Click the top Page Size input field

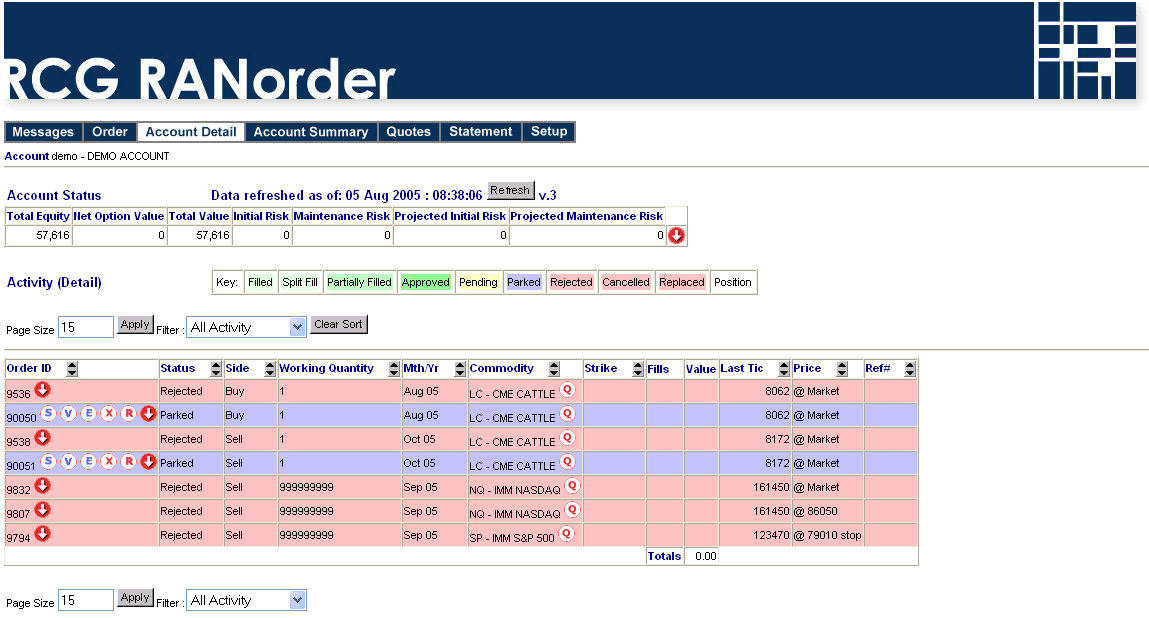click(85, 327)
